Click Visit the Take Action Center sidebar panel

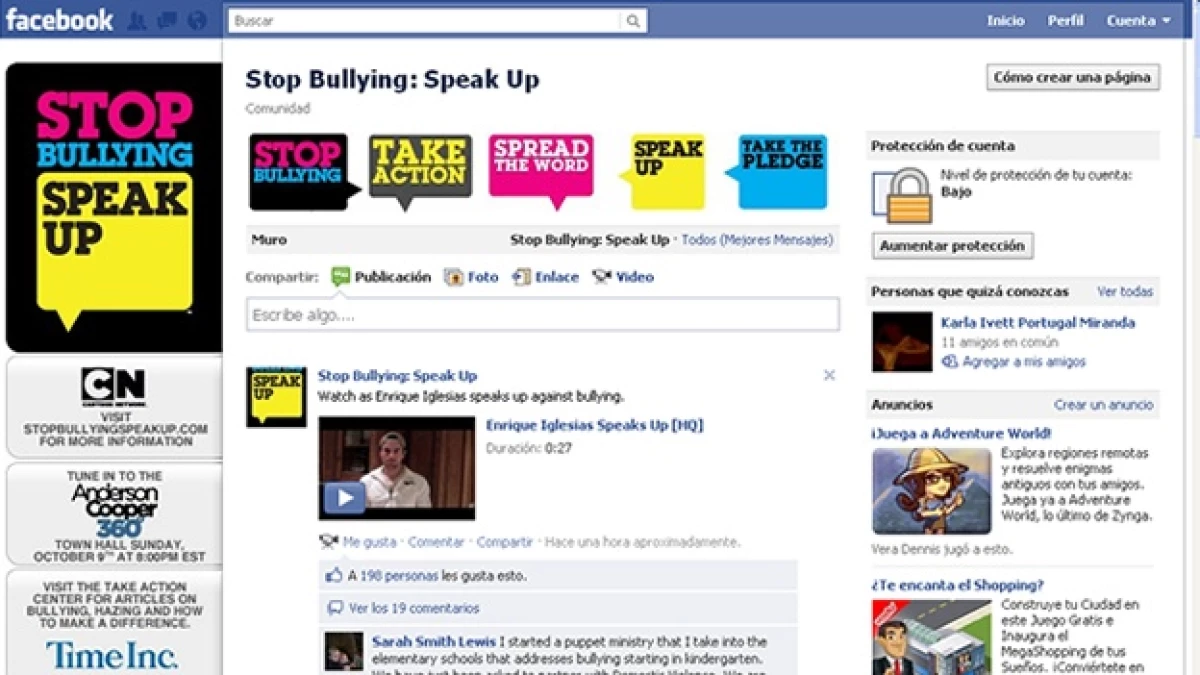click(114, 623)
